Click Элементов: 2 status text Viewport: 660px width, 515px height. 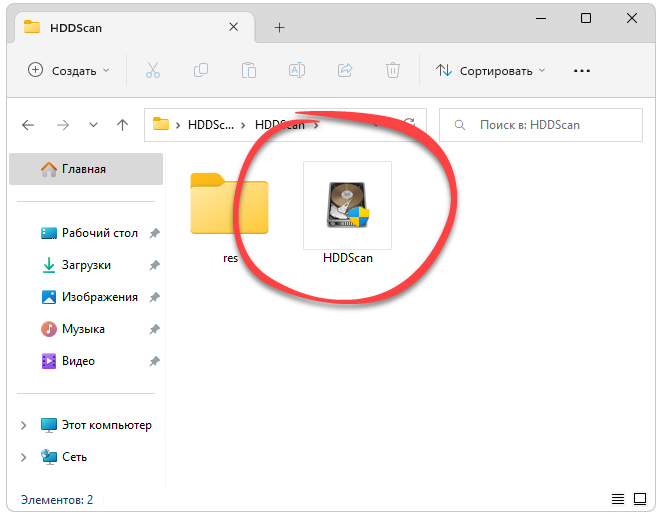57,500
